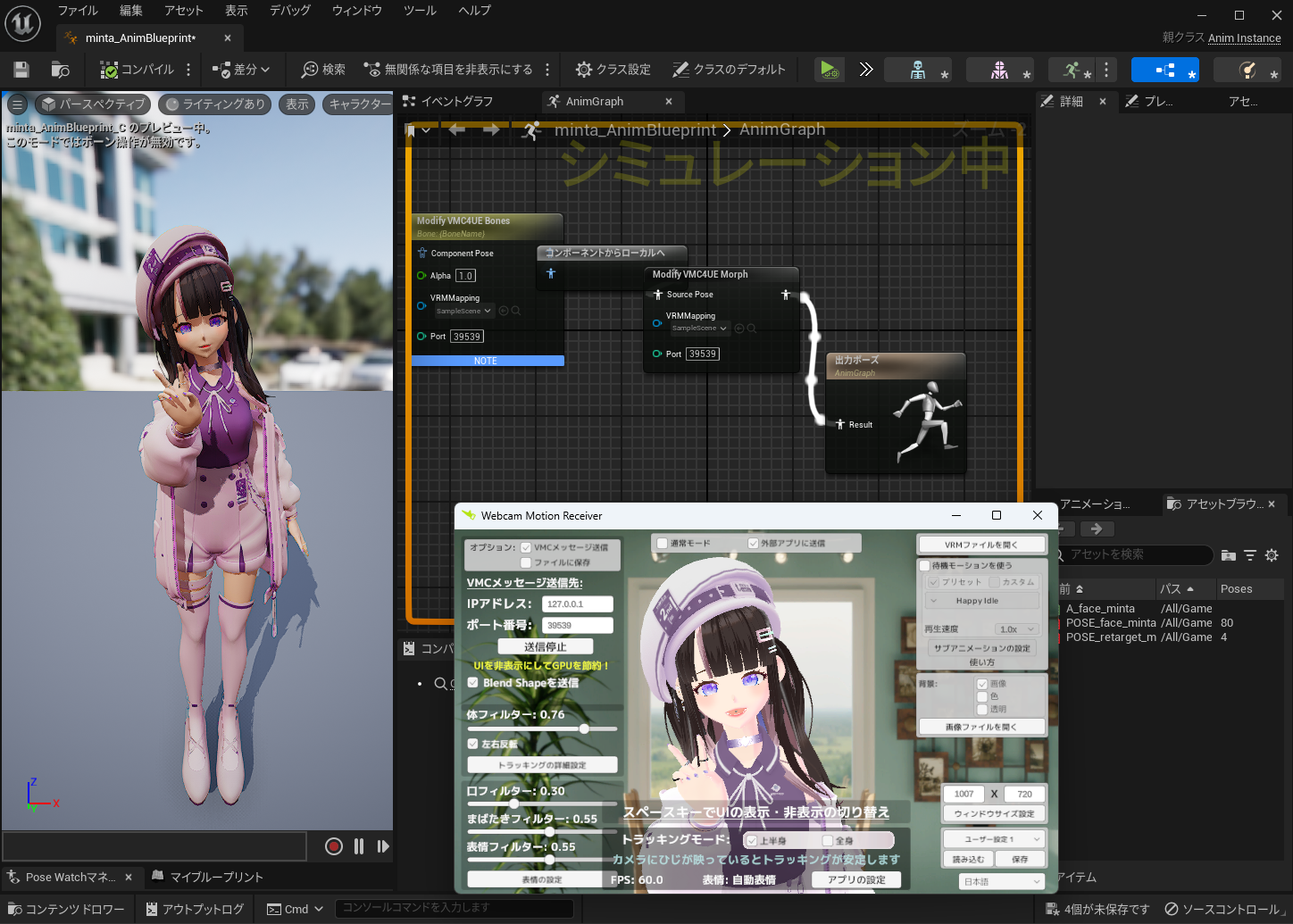Click the VRMファイルを開く button

981,545
